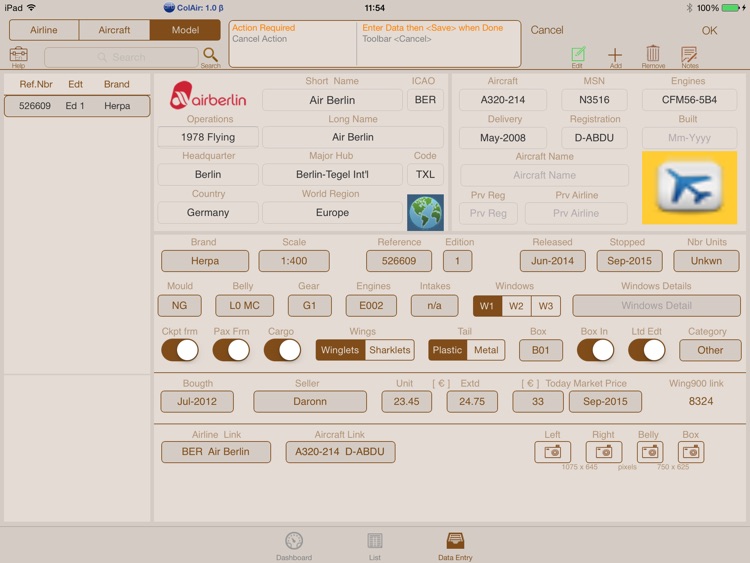Tap the Search magnifier icon
Screen dimensions: 750x563
pyautogui.click(x=210, y=55)
